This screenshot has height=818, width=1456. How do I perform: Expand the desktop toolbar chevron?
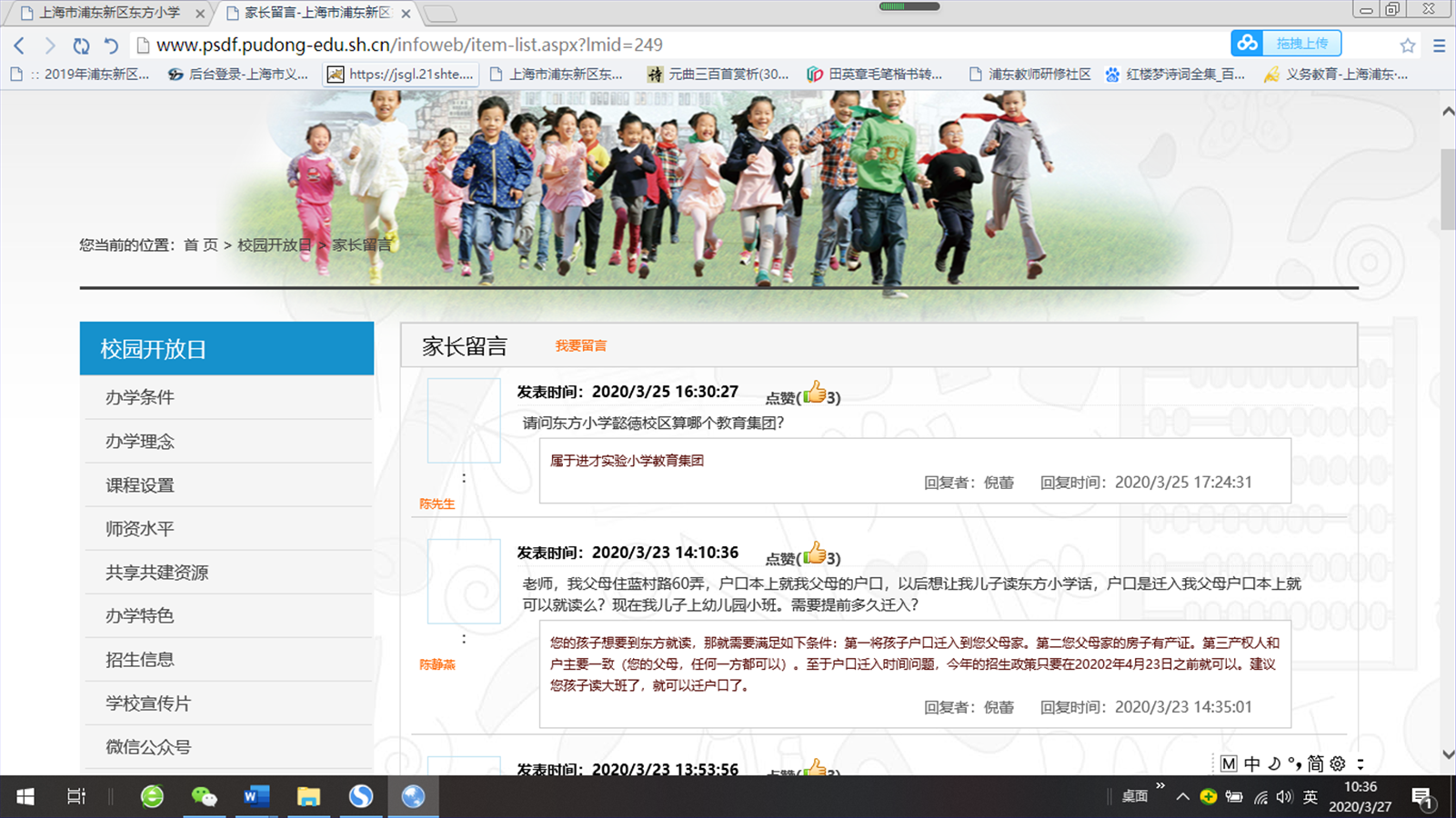pyautogui.click(x=1160, y=787)
